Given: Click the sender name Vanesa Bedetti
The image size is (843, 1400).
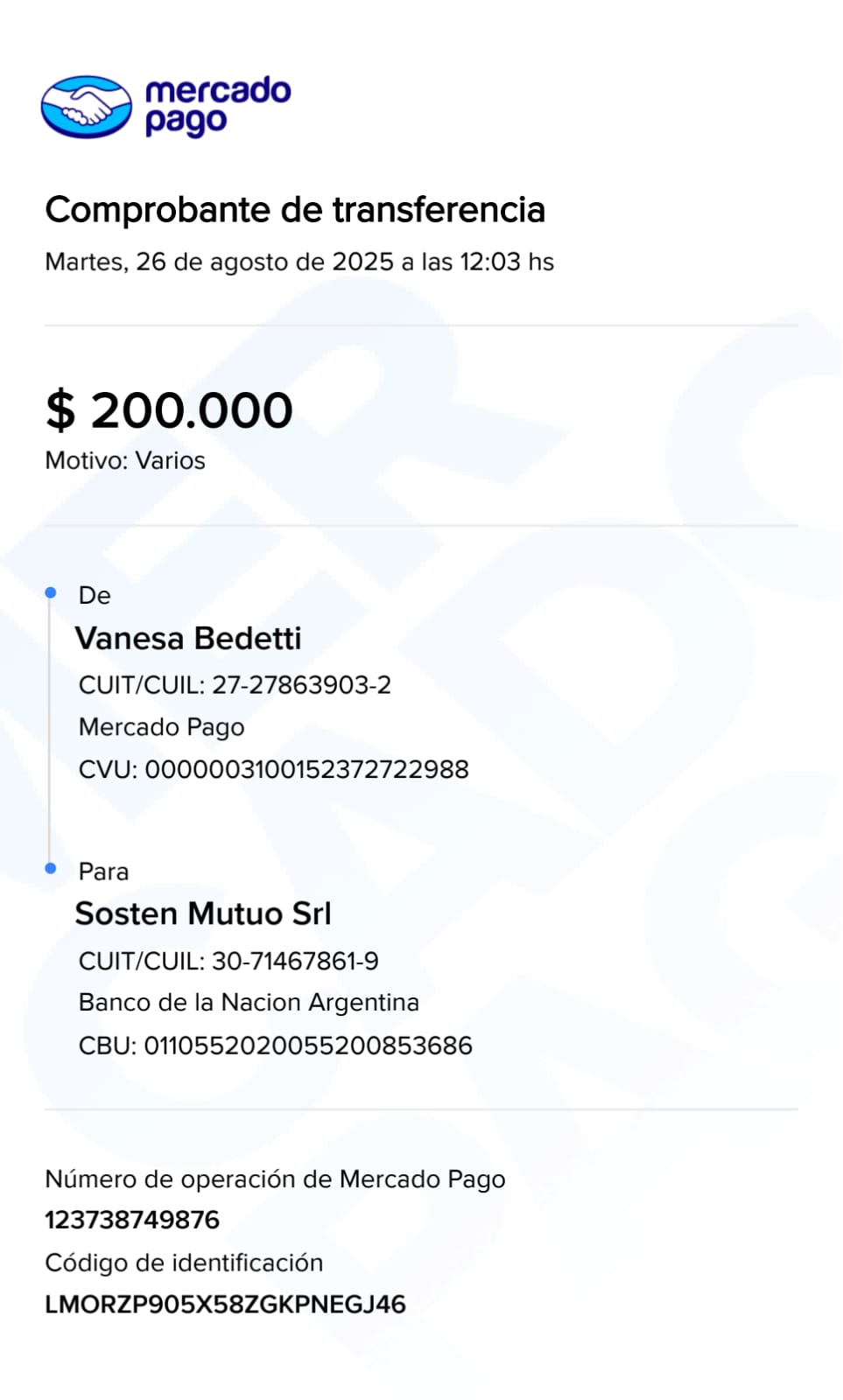Looking at the screenshot, I should 188,639.
